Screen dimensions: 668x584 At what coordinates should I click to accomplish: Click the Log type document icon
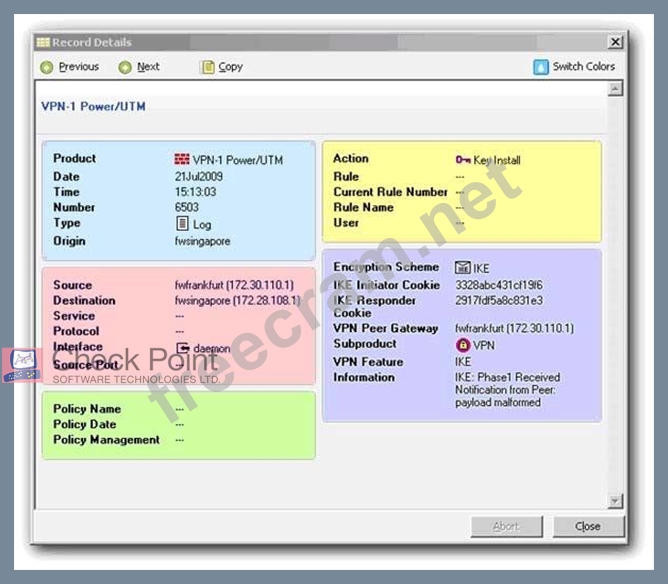pos(182,223)
